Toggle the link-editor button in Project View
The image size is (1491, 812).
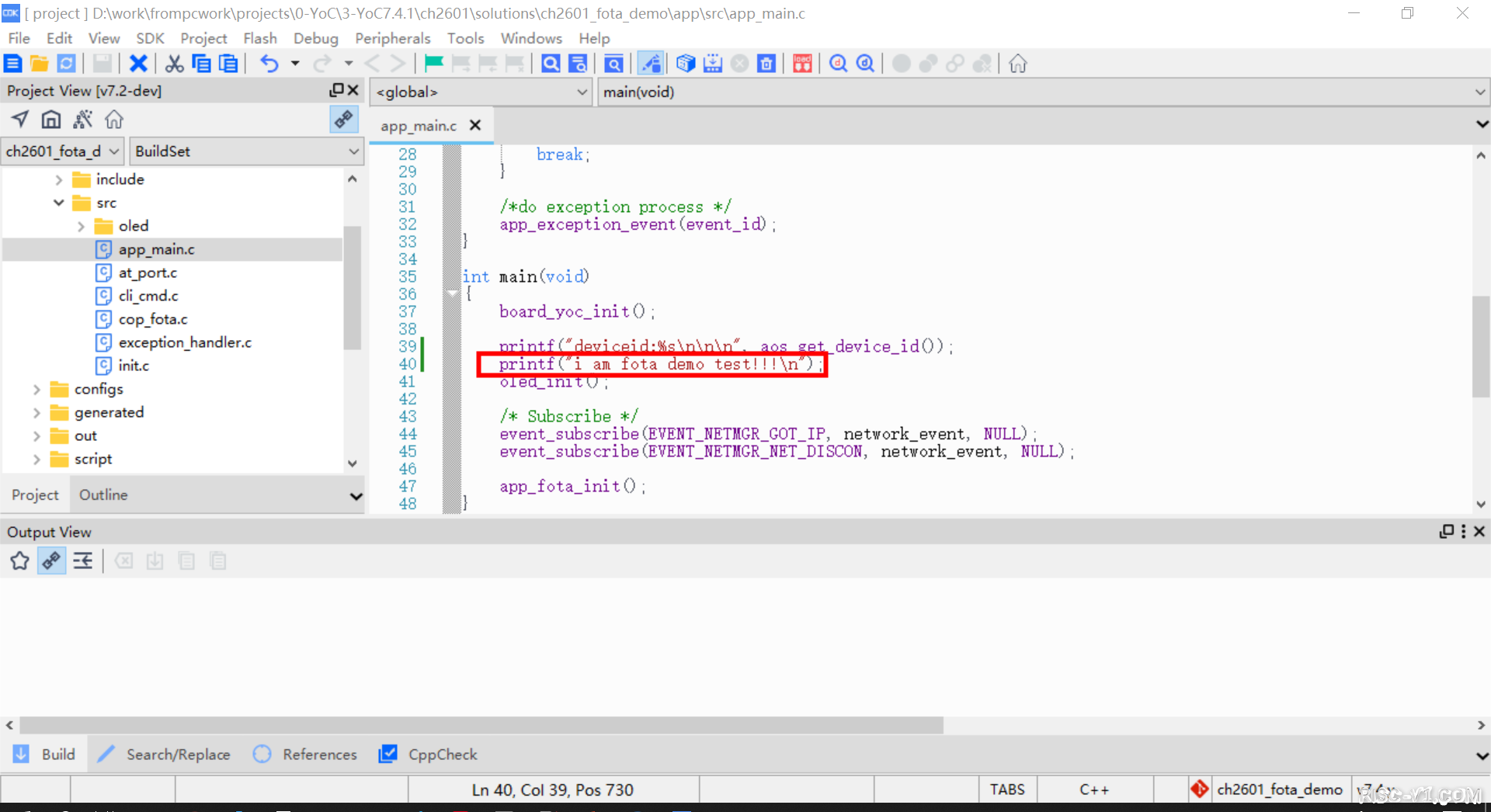[343, 120]
